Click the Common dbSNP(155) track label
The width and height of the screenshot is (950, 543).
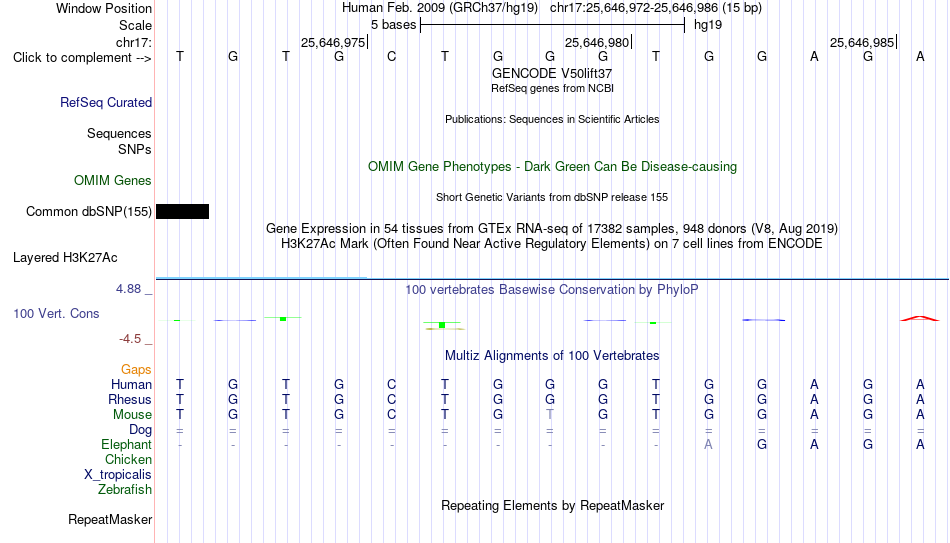pyautogui.click(x=89, y=212)
